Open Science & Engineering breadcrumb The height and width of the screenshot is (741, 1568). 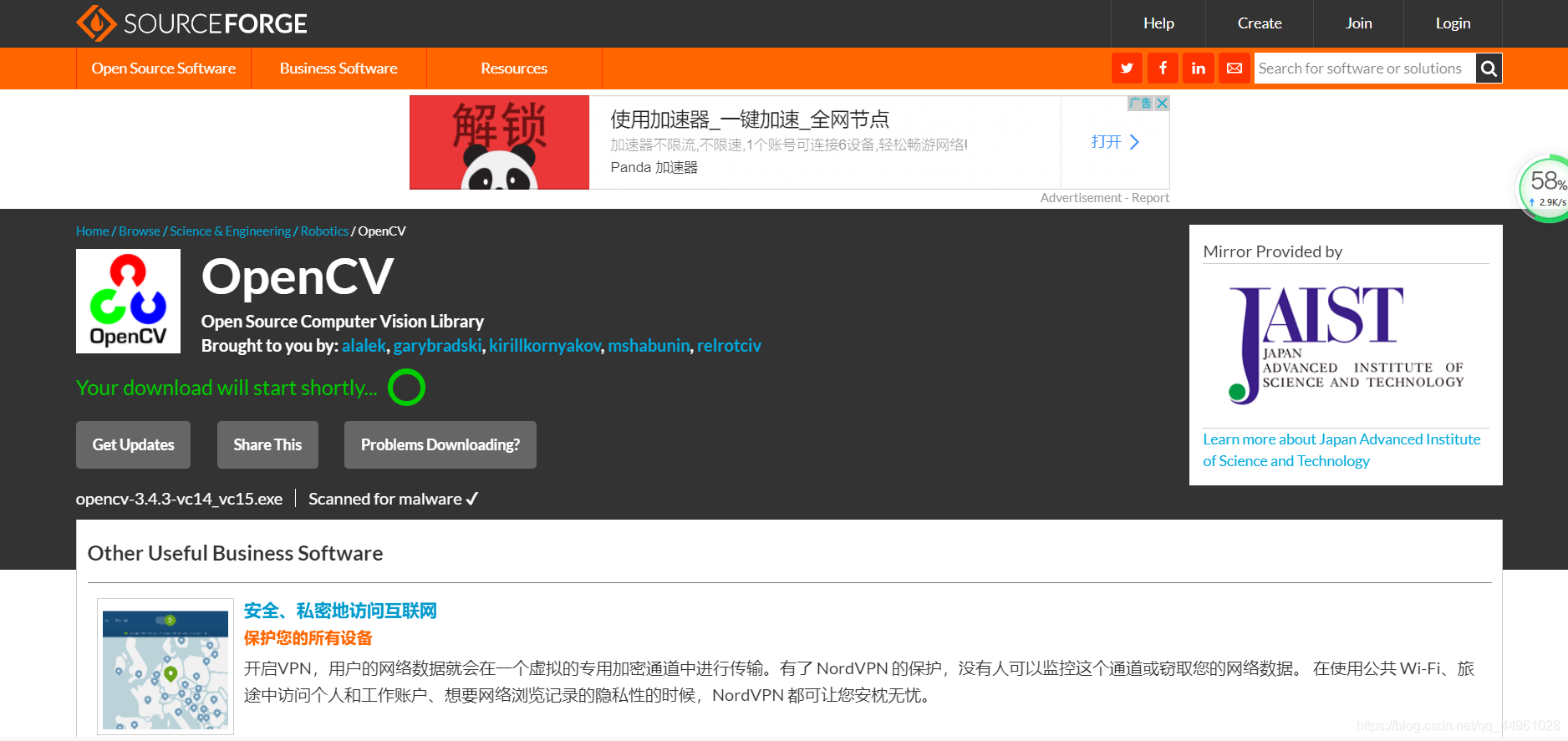click(x=231, y=231)
